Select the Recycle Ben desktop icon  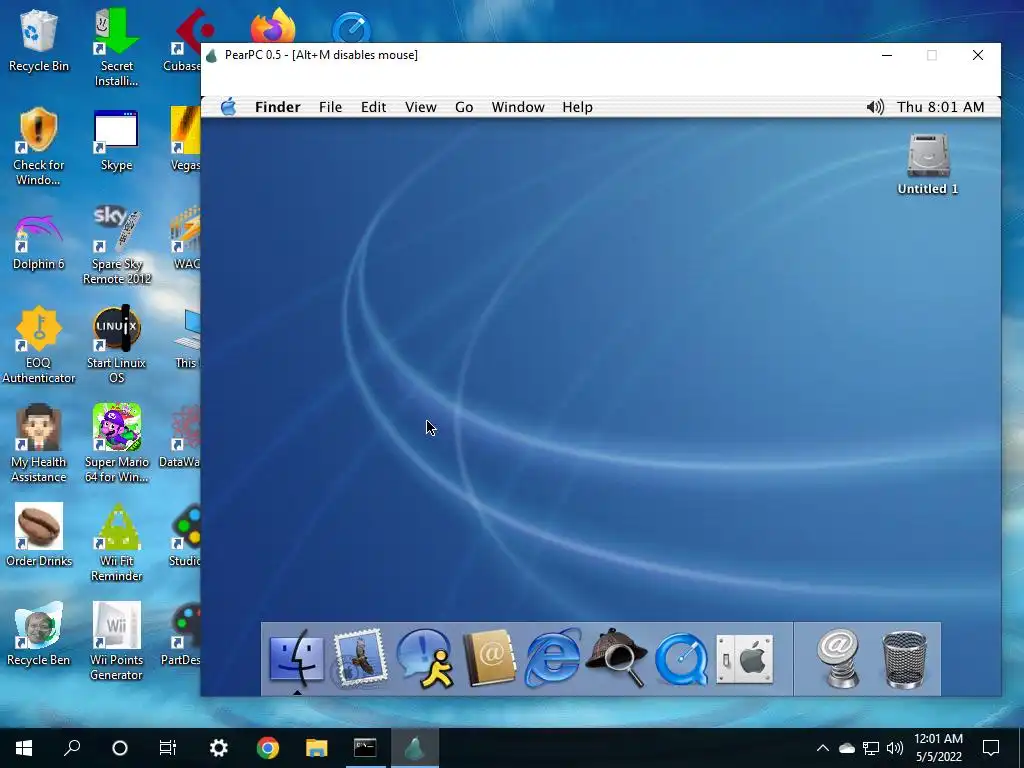tap(39, 634)
